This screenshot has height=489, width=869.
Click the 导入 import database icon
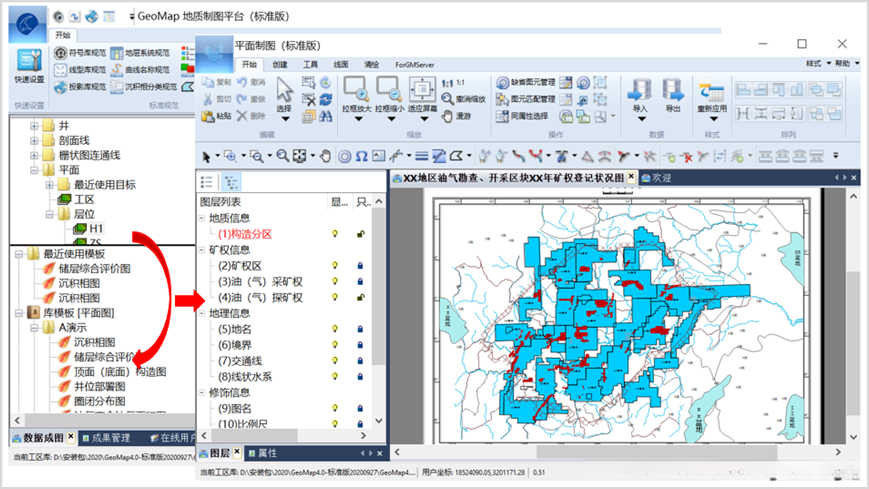pos(641,90)
